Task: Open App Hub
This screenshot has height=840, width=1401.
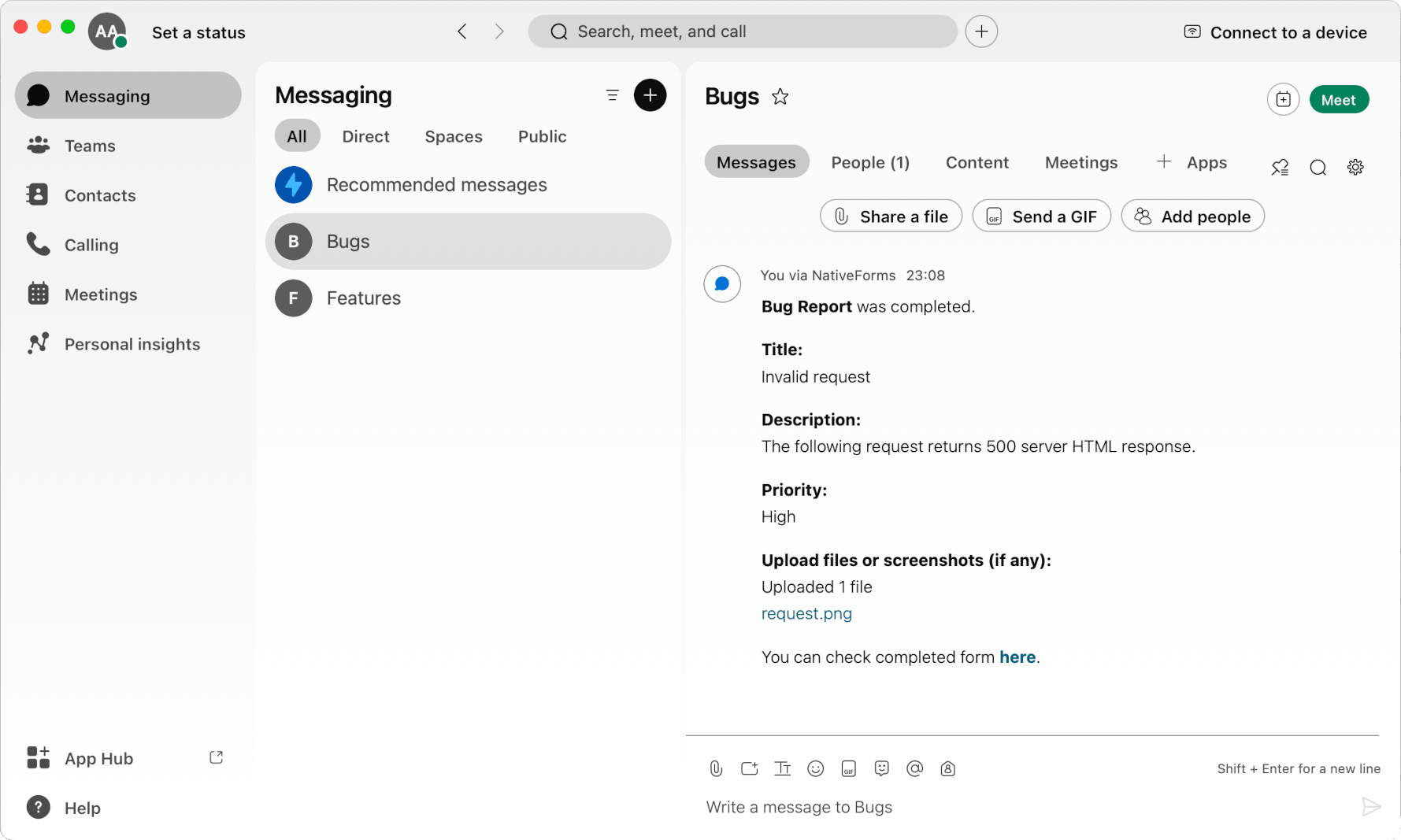Action: coord(80,758)
